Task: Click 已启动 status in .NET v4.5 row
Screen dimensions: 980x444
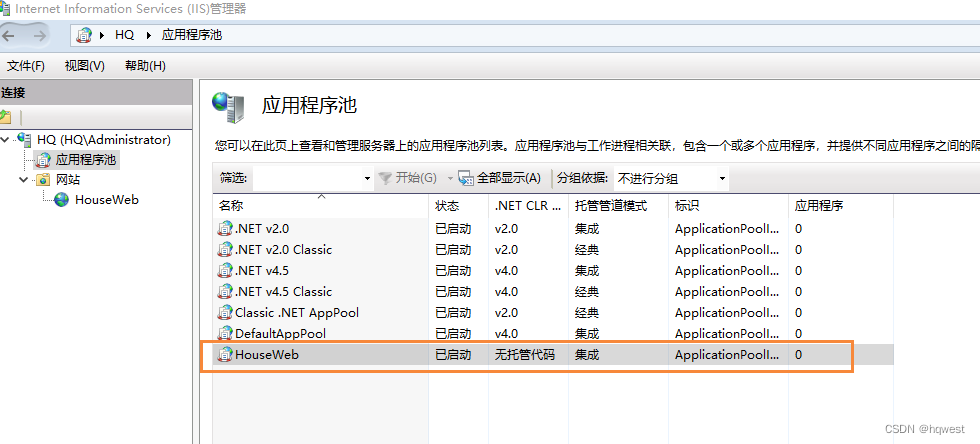Action: [x=453, y=271]
